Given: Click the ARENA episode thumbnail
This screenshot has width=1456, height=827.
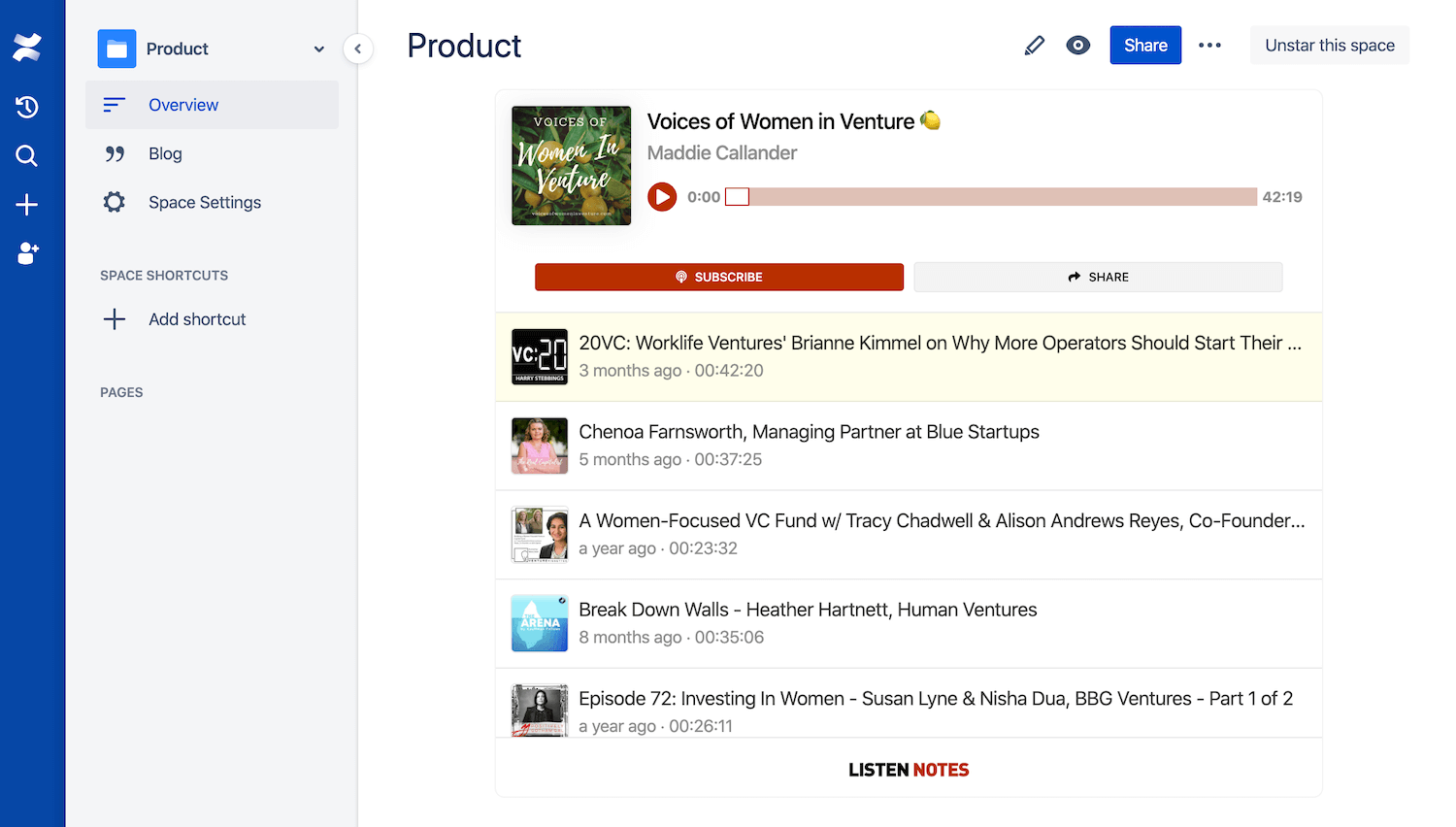Looking at the screenshot, I should point(540,624).
